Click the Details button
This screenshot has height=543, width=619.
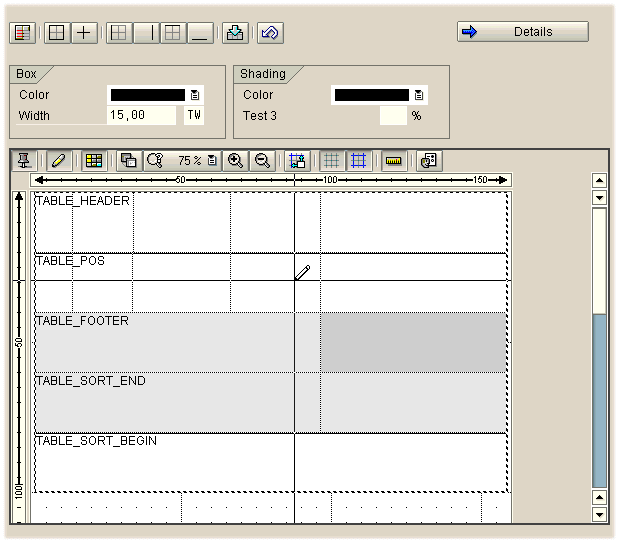[x=522, y=32]
